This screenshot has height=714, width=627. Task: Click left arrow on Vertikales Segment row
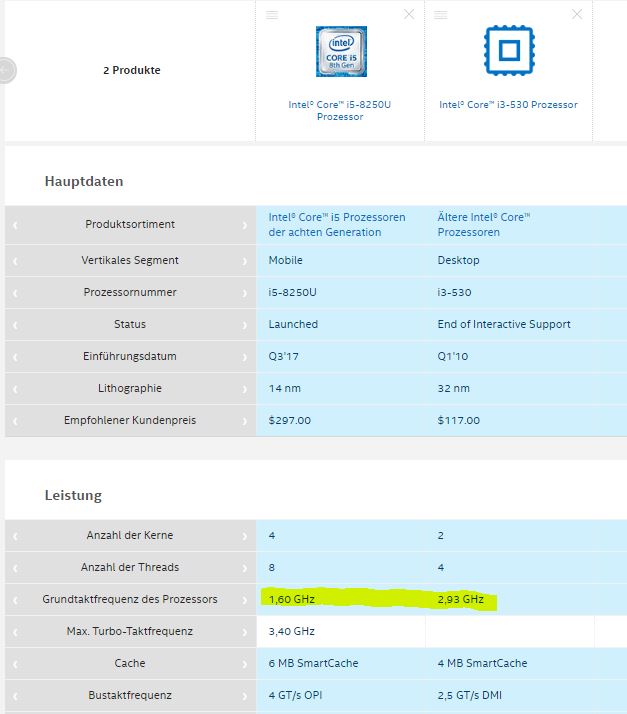click(x=15, y=261)
